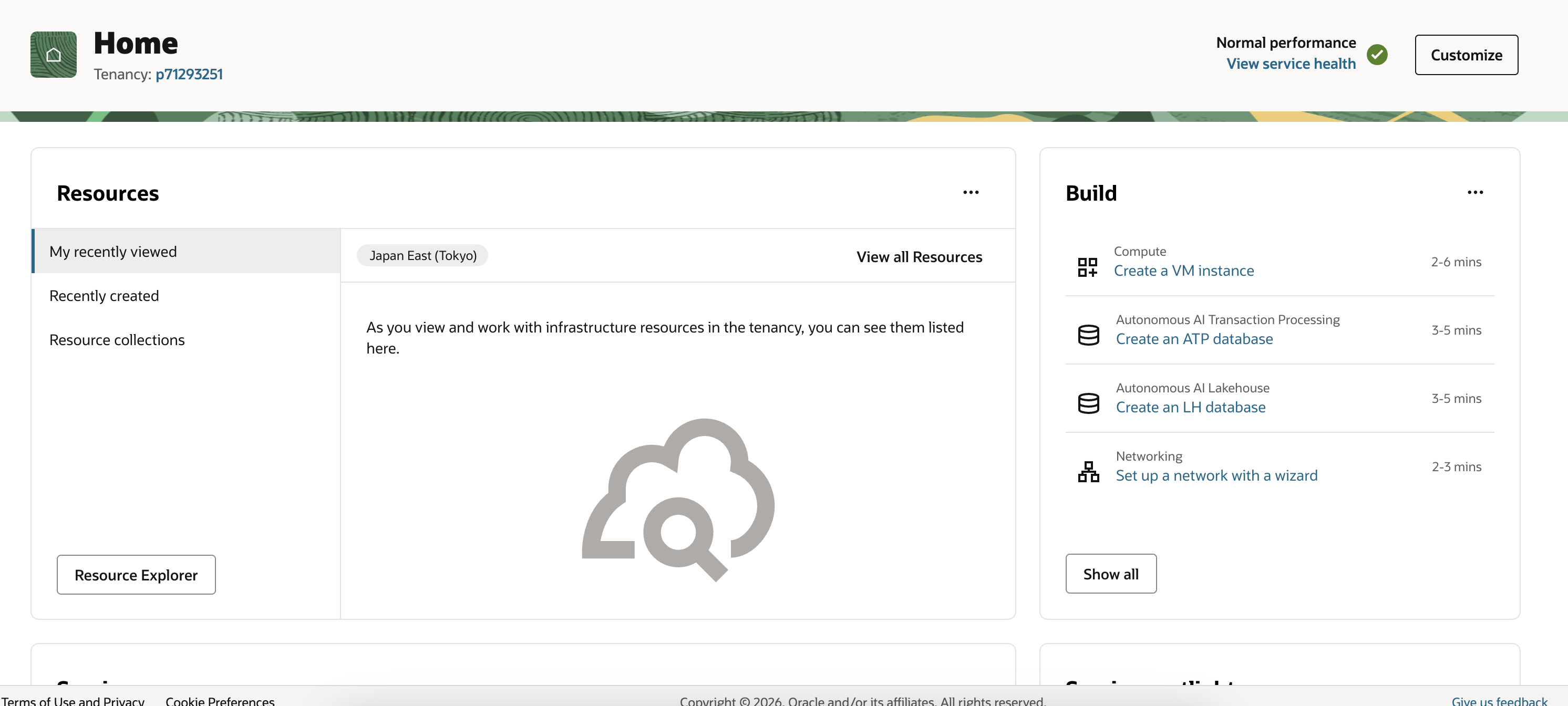Click the Customize button

coord(1466,55)
